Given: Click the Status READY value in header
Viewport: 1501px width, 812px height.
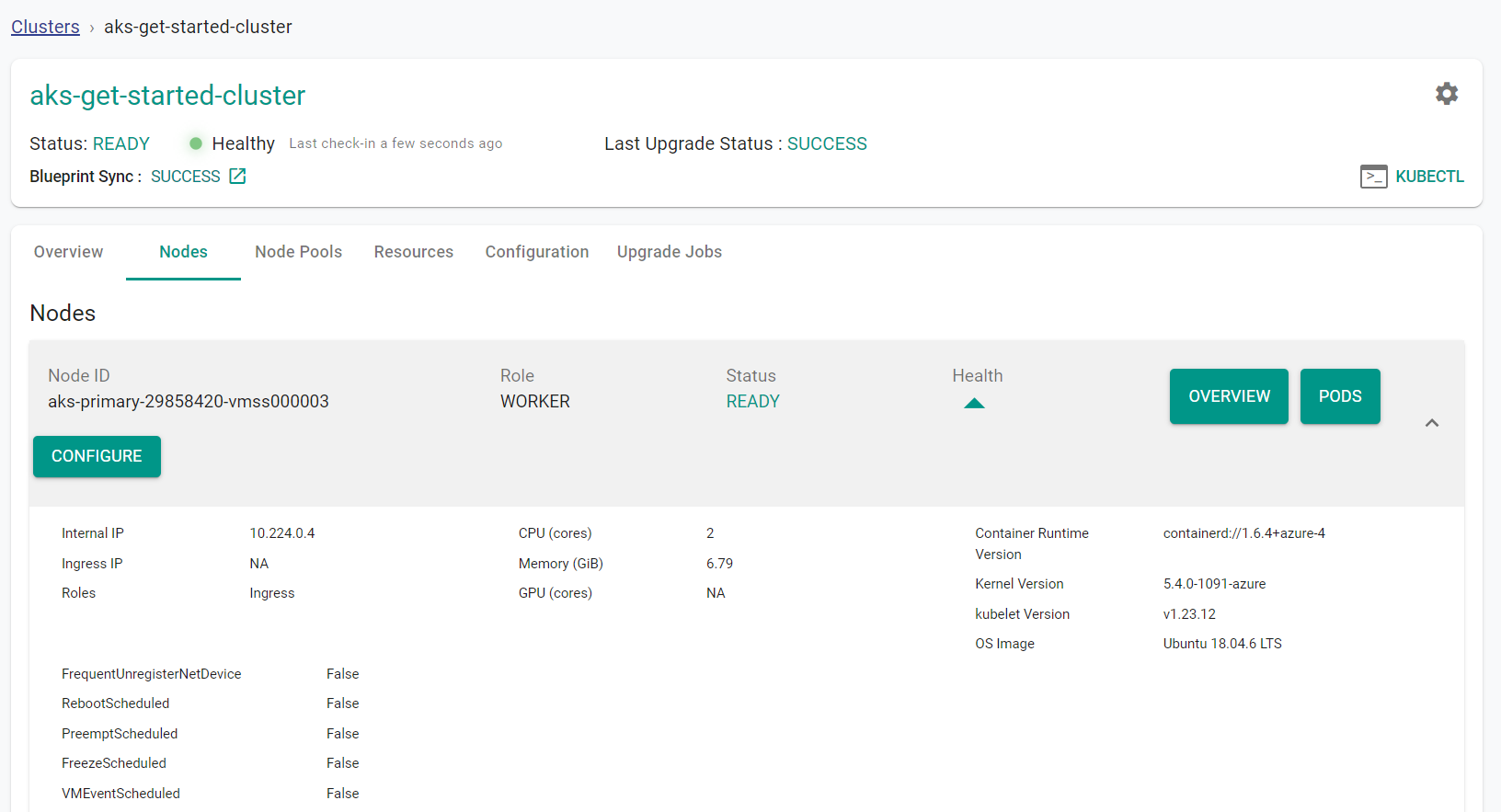Looking at the screenshot, I should (x=120, y=143).
